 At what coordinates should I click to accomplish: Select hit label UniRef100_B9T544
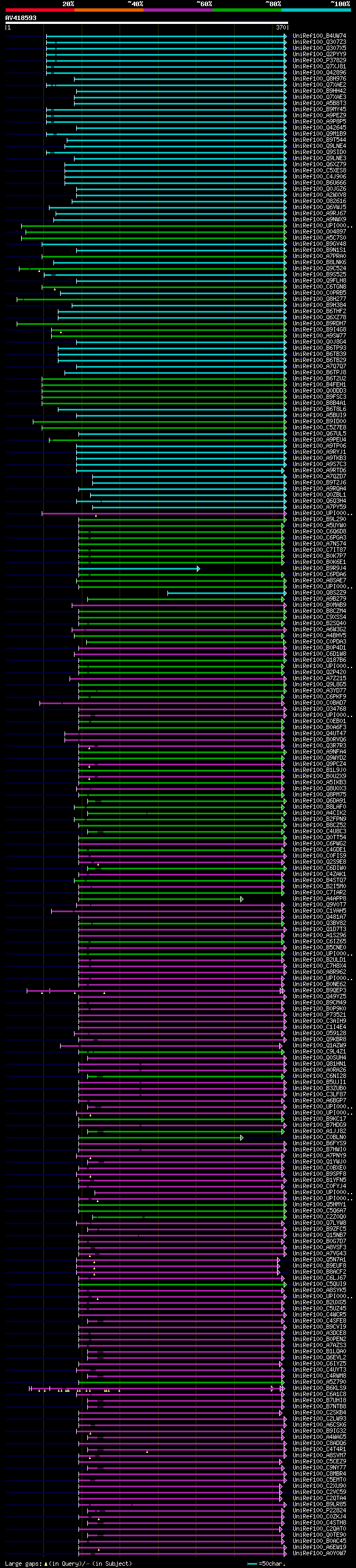(x=319, y=140)
